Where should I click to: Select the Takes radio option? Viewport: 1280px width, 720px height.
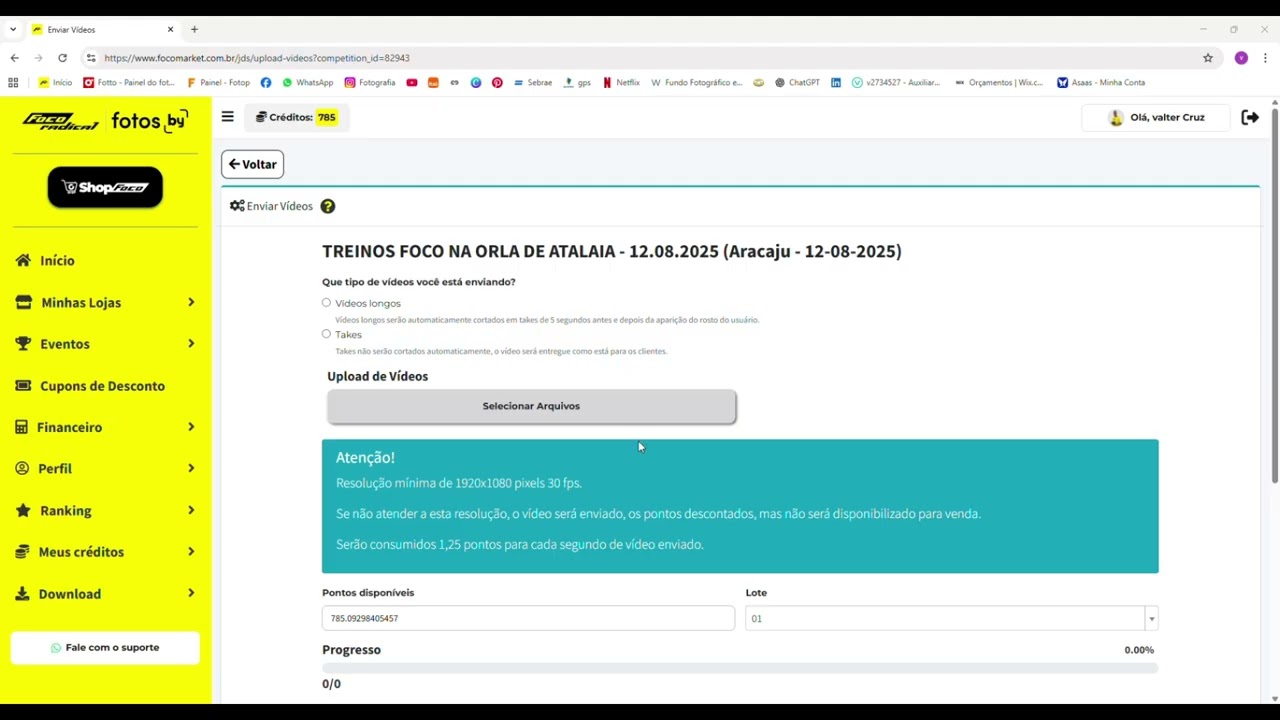326,334
